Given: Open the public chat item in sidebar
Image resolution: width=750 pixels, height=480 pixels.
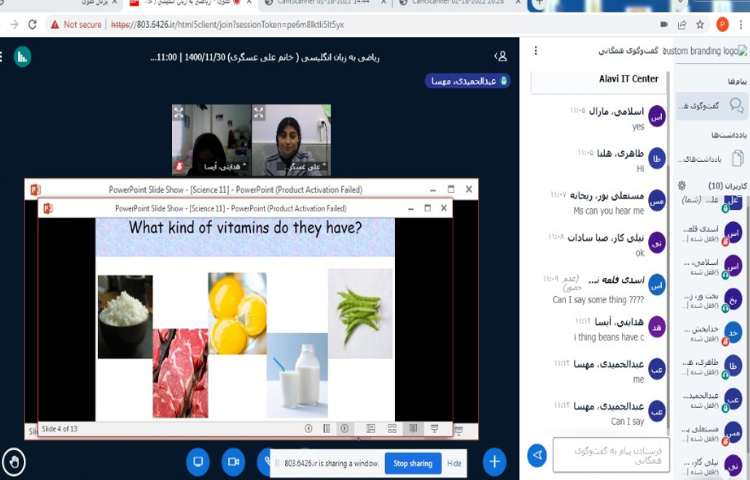Looking at the screenshot, I should point(712,106).
